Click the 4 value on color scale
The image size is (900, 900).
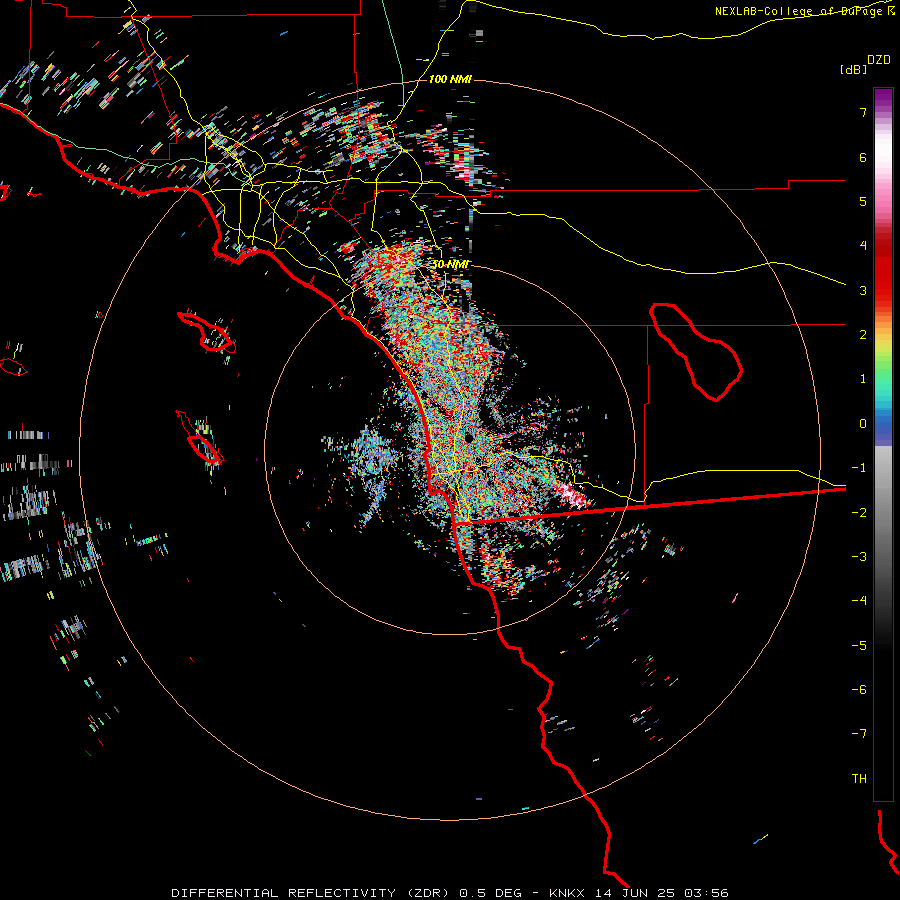pos(863,246)
